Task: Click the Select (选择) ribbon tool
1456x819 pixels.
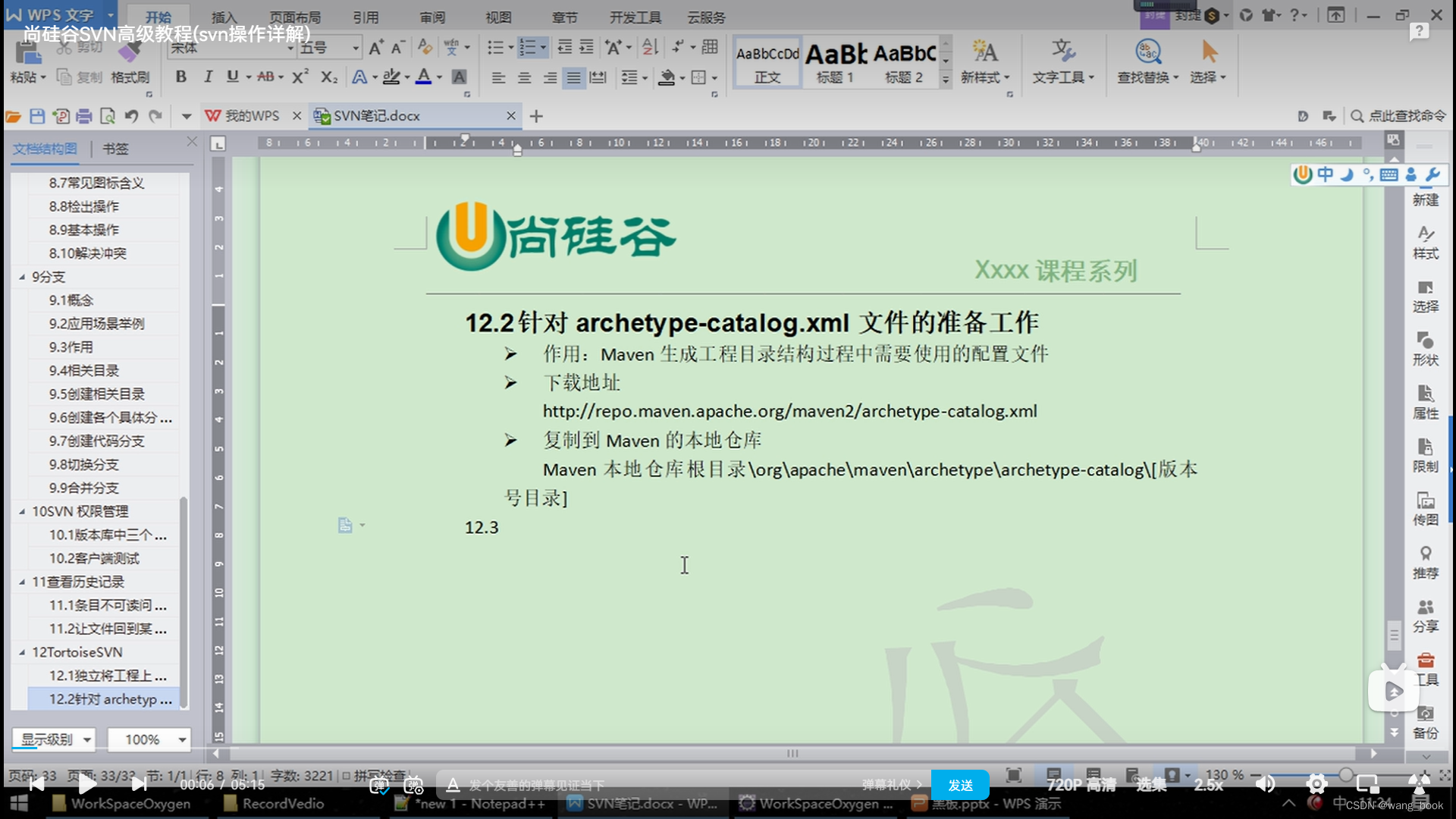Action: (x=1209, y=61)
